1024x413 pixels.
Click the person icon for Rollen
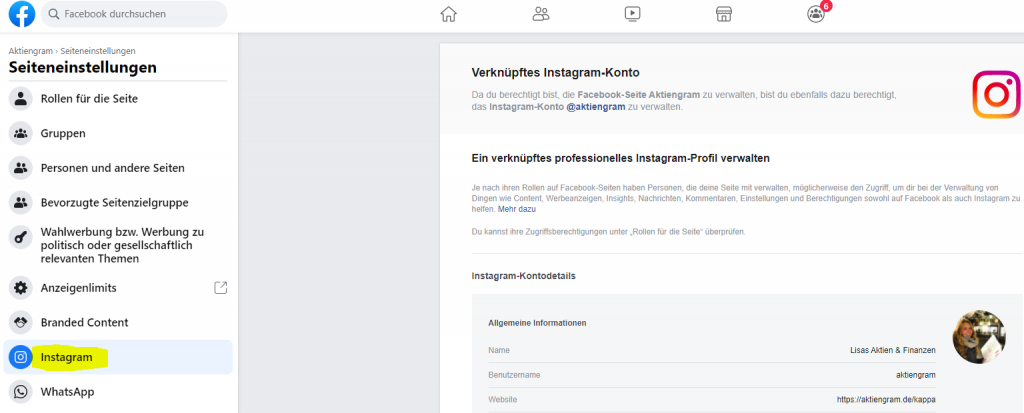pos(21,99)
